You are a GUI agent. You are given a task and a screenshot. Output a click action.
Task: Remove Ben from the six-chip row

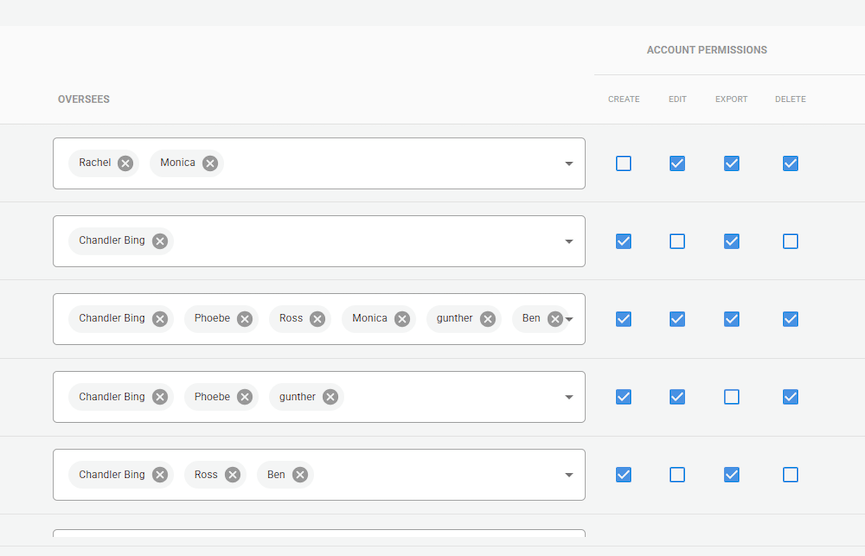[x=555, y=319]
